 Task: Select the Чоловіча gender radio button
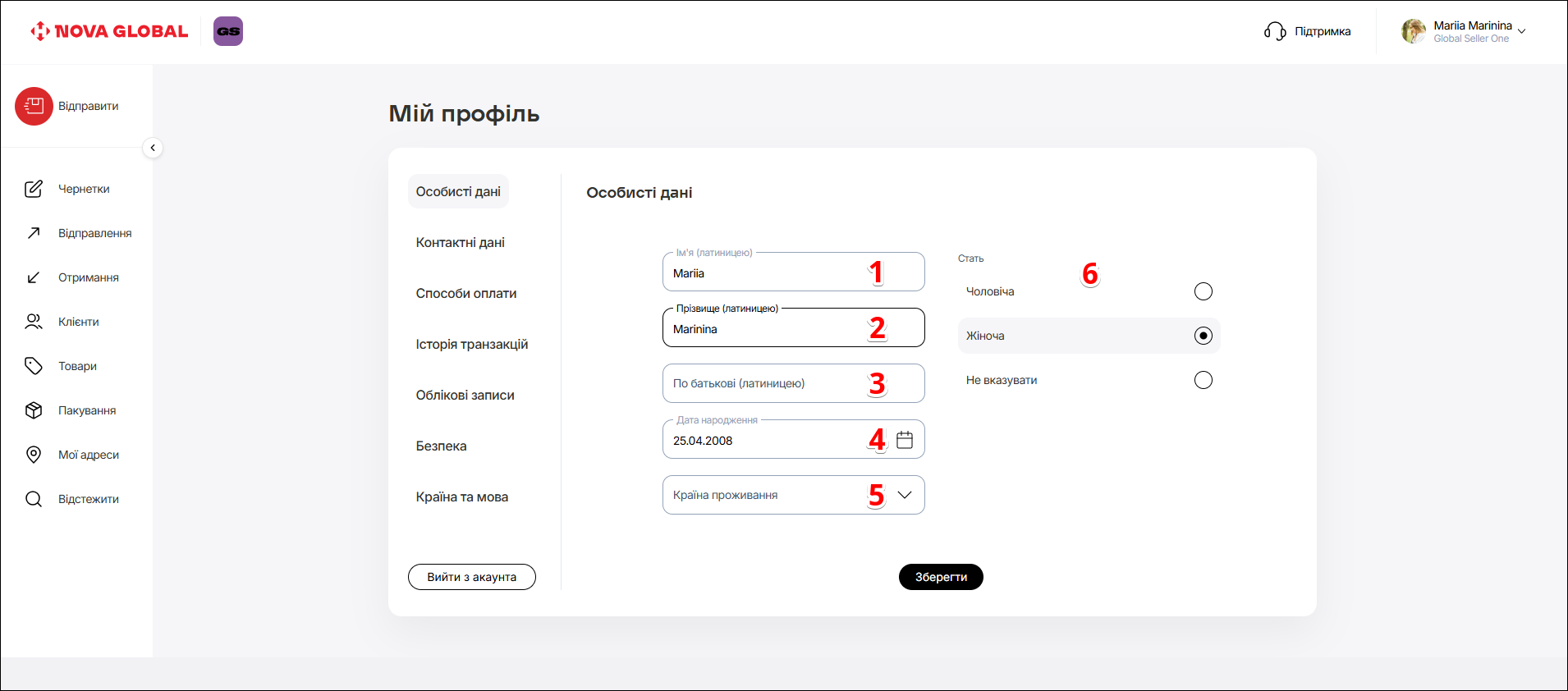coord(1203,291)
